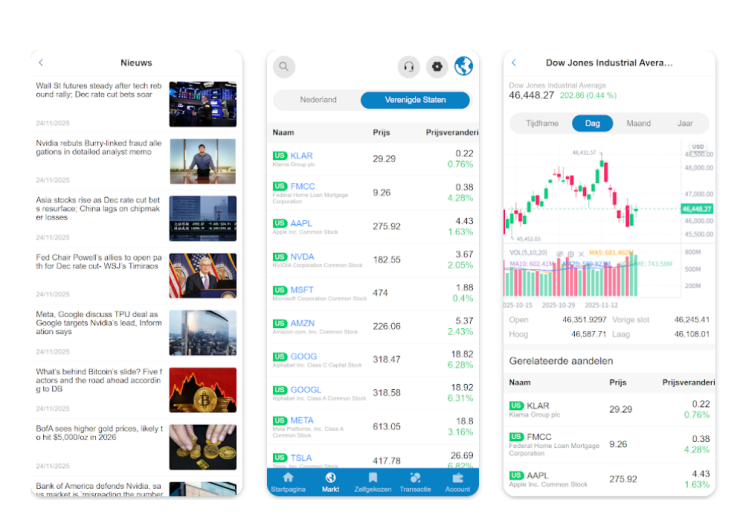
Task: Click the Vorige slot 46,245.41 value
Action: coord(691,320)
